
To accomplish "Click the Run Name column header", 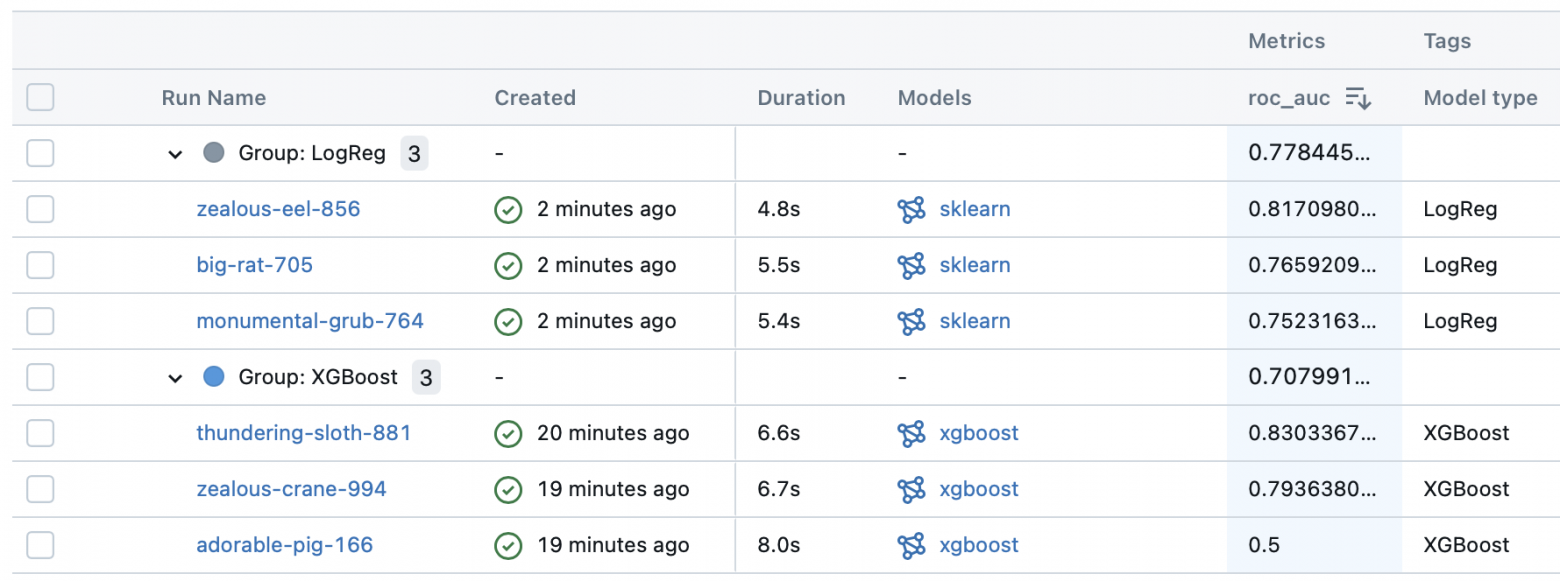I will coord(214,98).
